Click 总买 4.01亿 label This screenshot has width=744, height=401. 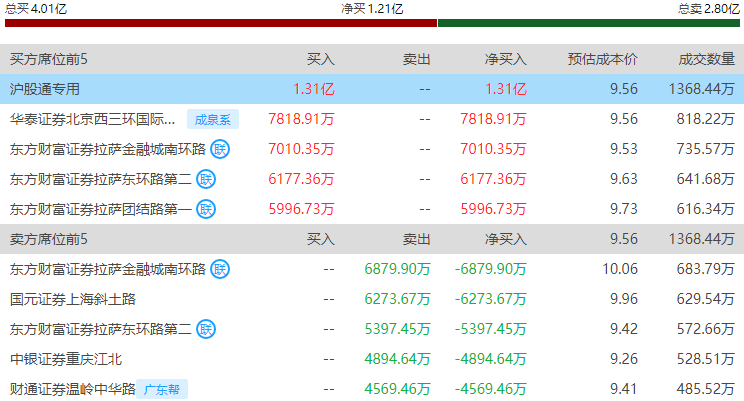pos(36,8)
